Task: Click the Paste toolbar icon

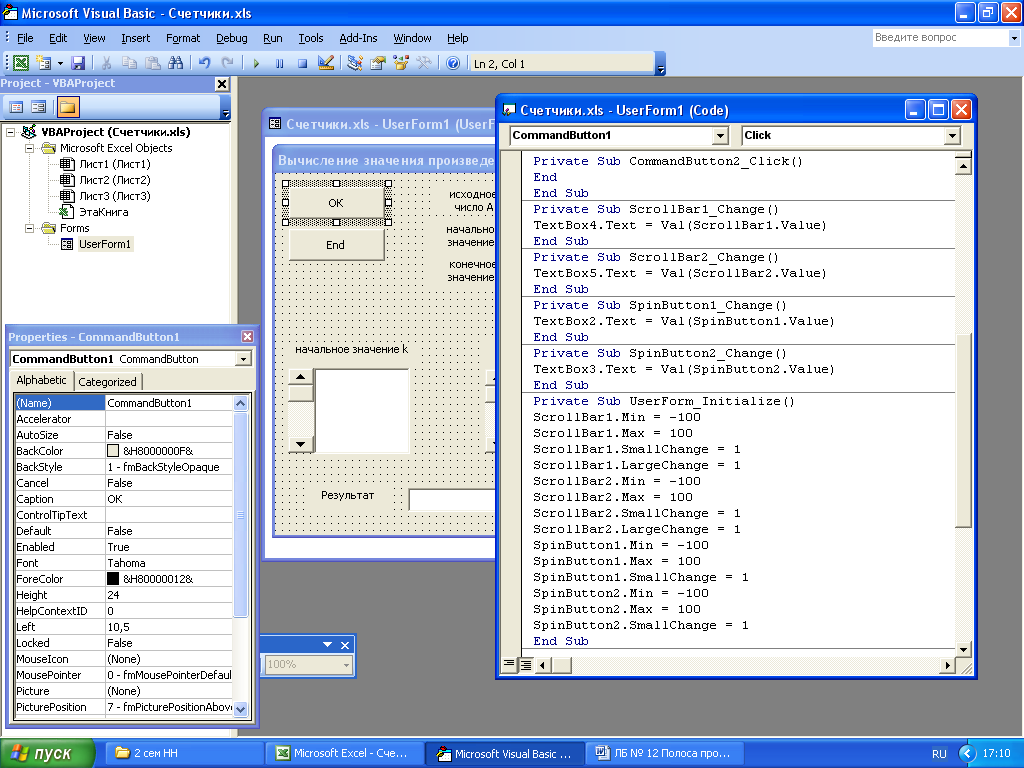Action: [x=153, y=63]
